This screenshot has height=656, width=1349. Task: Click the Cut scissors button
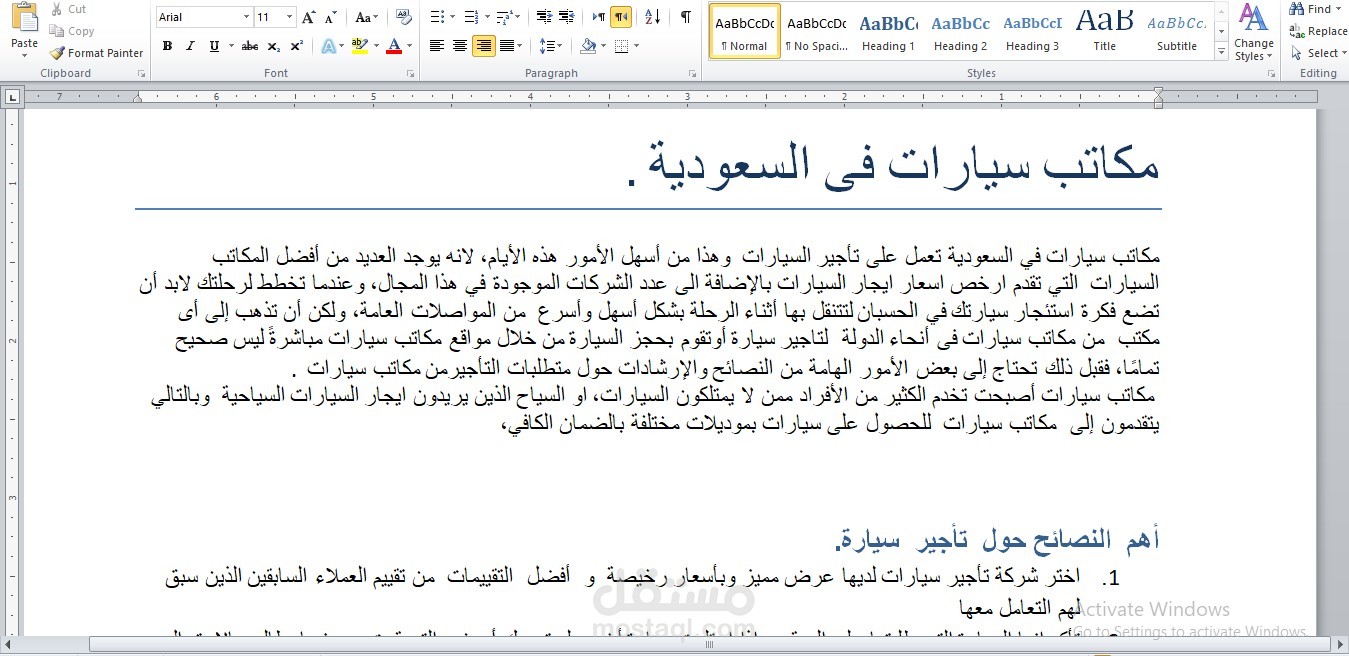(67, 9)
